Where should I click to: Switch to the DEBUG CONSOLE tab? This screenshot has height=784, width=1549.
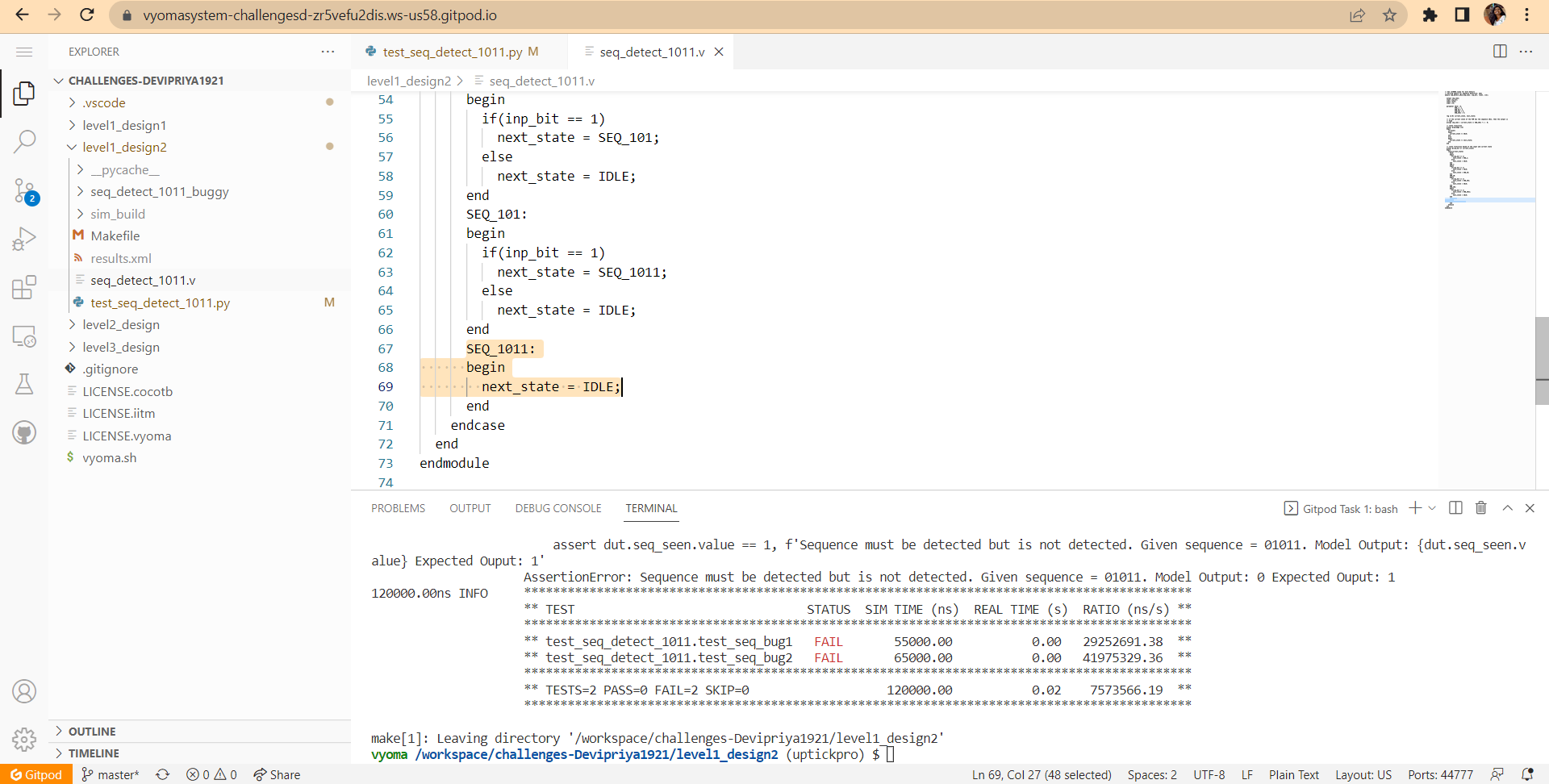[x=557, y=508]
